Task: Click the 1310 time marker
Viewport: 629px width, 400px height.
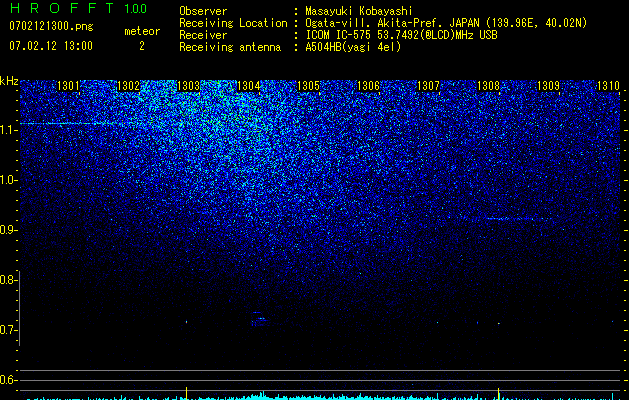Action: click(x=608, y=85)
